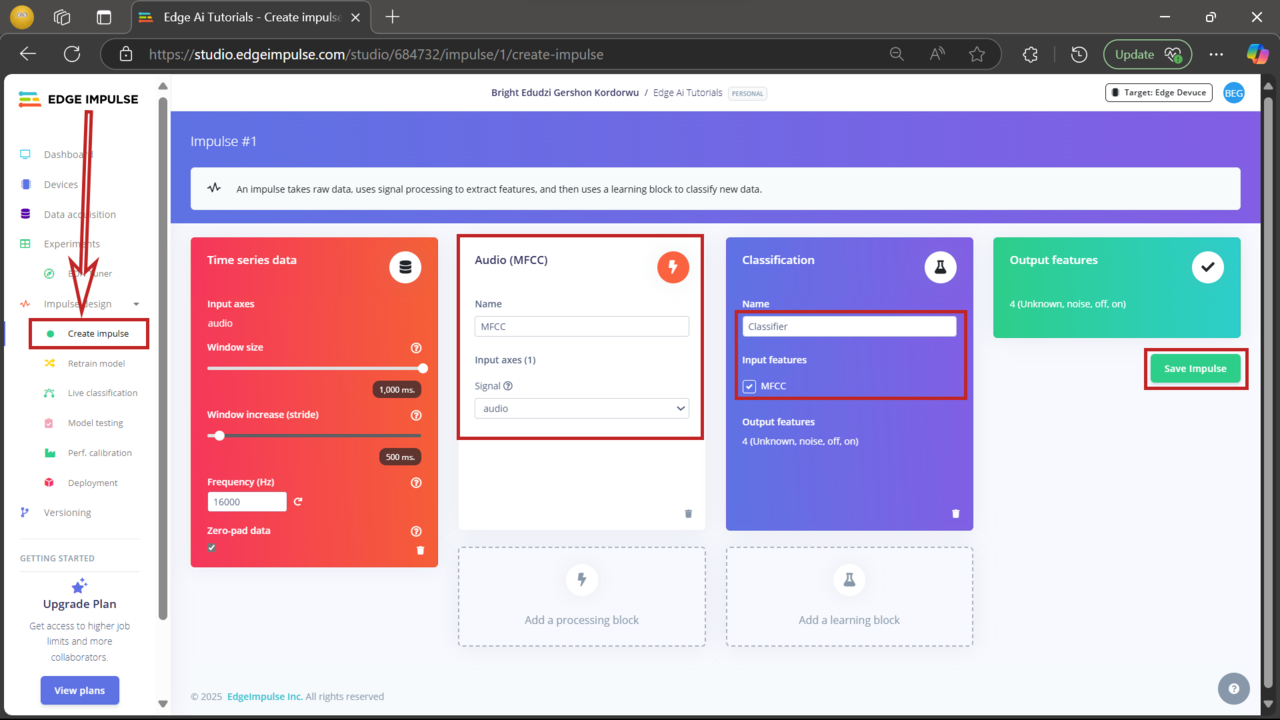Collapse the Impulse design menu section
The width and height of the screenshot is (1280, 720).
136,304
